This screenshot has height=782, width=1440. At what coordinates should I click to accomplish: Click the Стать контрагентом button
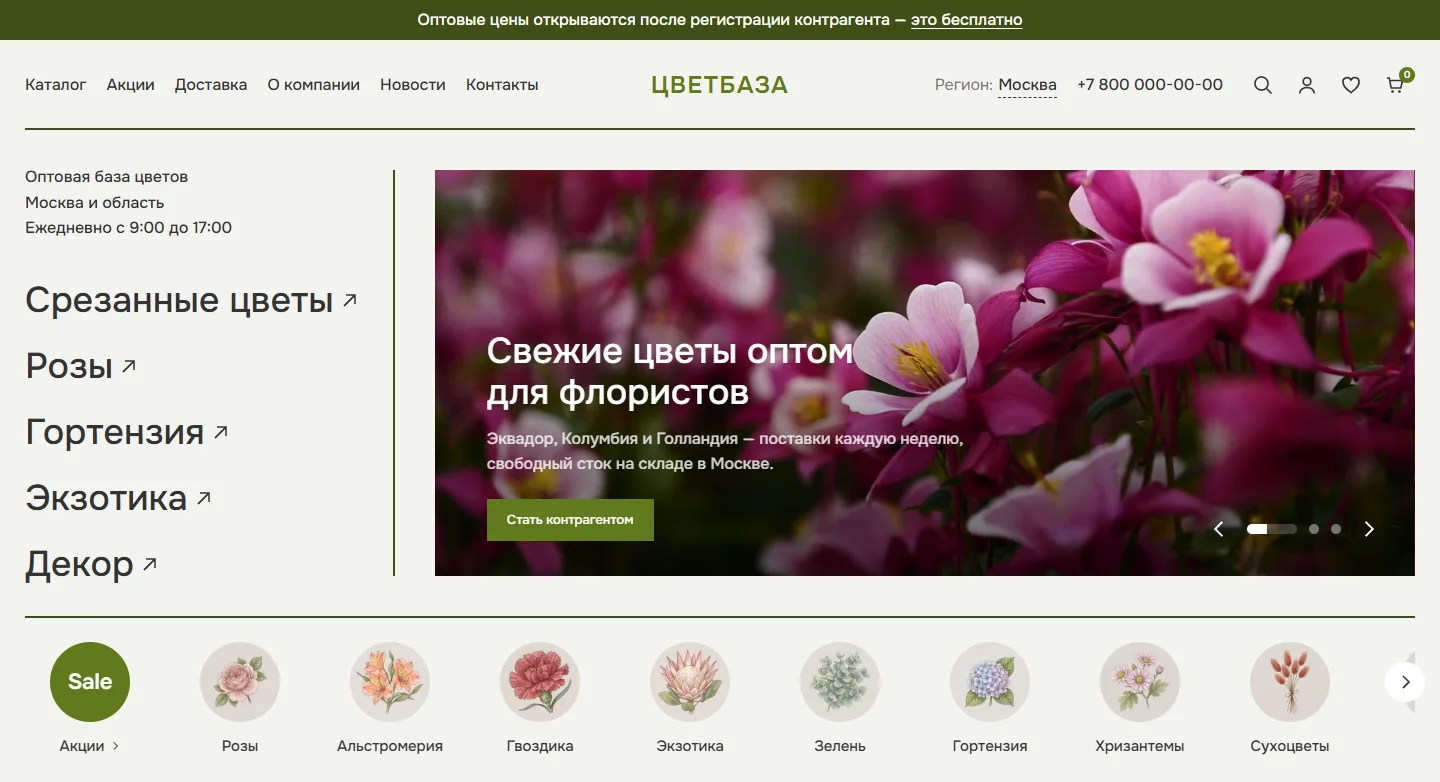click(570, 520)
